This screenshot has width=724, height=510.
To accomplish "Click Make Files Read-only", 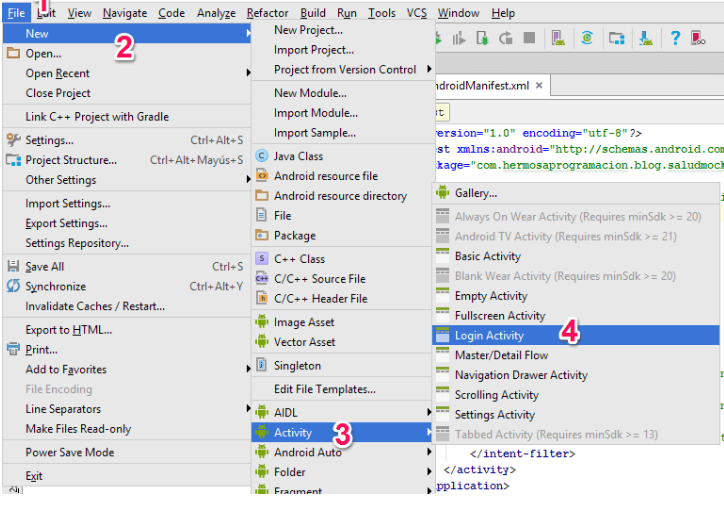I will (127, 428).
